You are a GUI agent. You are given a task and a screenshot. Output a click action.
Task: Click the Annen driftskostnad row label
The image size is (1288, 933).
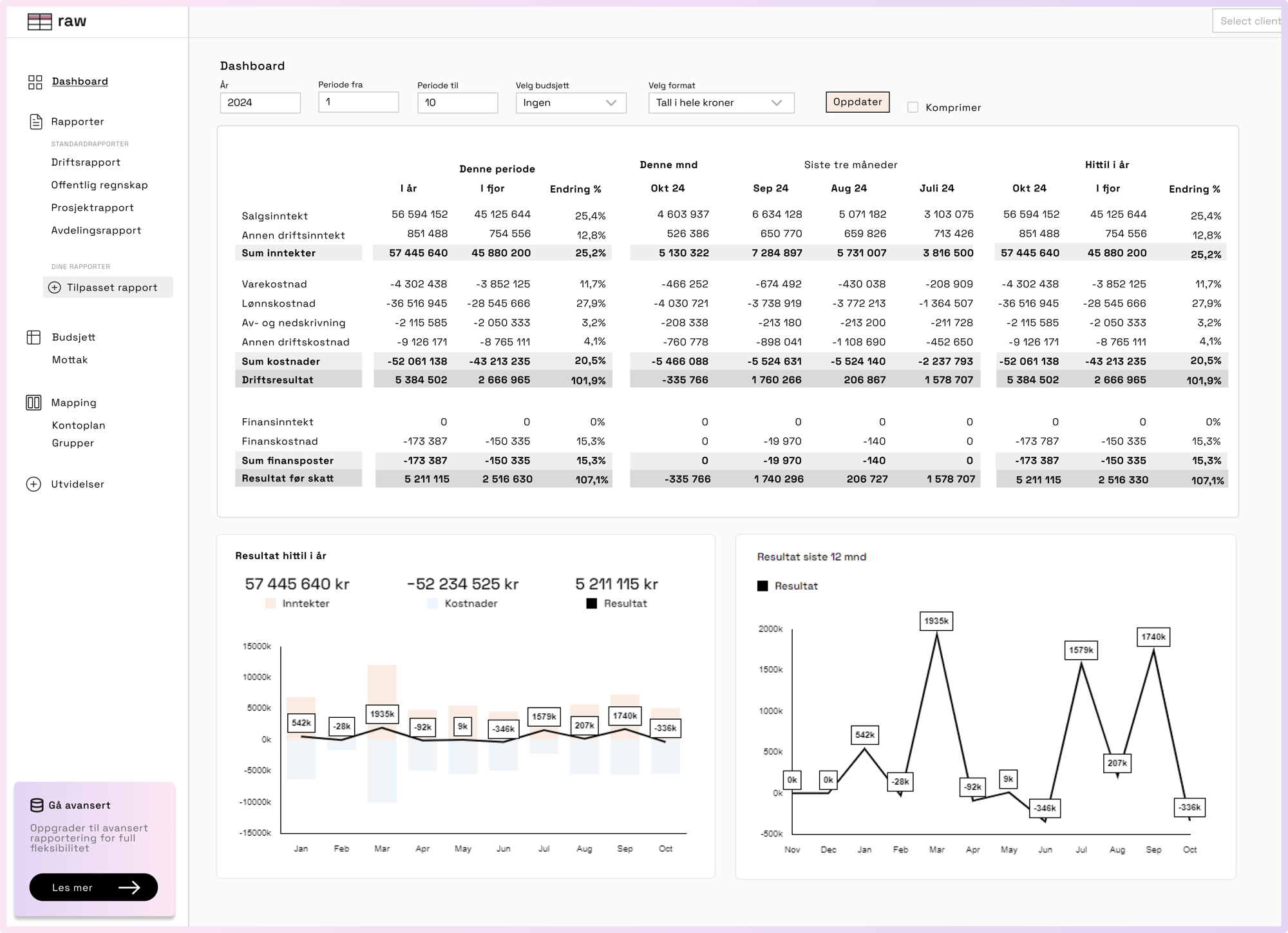coord(296,341)
